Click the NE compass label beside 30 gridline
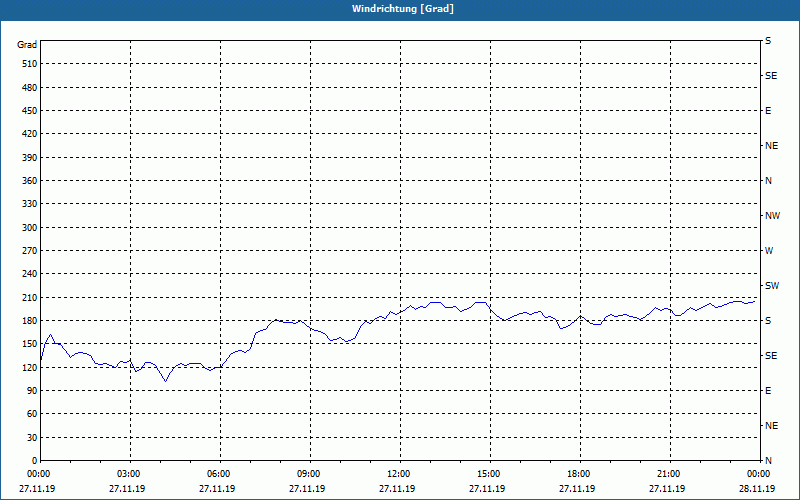This screenshot has width=800, height=500. click(771, 426)
